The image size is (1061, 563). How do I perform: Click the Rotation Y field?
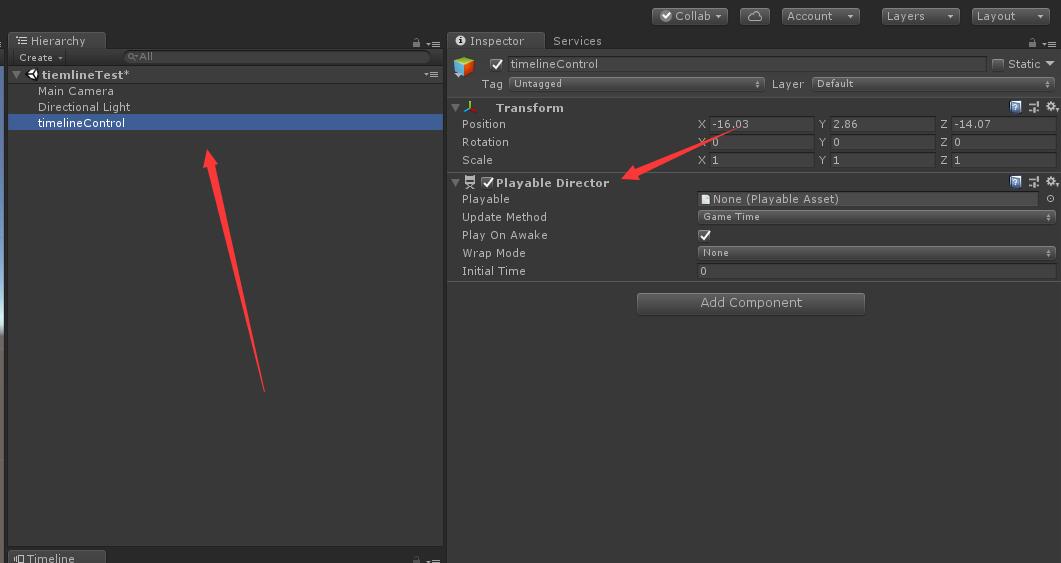[882, 142]
